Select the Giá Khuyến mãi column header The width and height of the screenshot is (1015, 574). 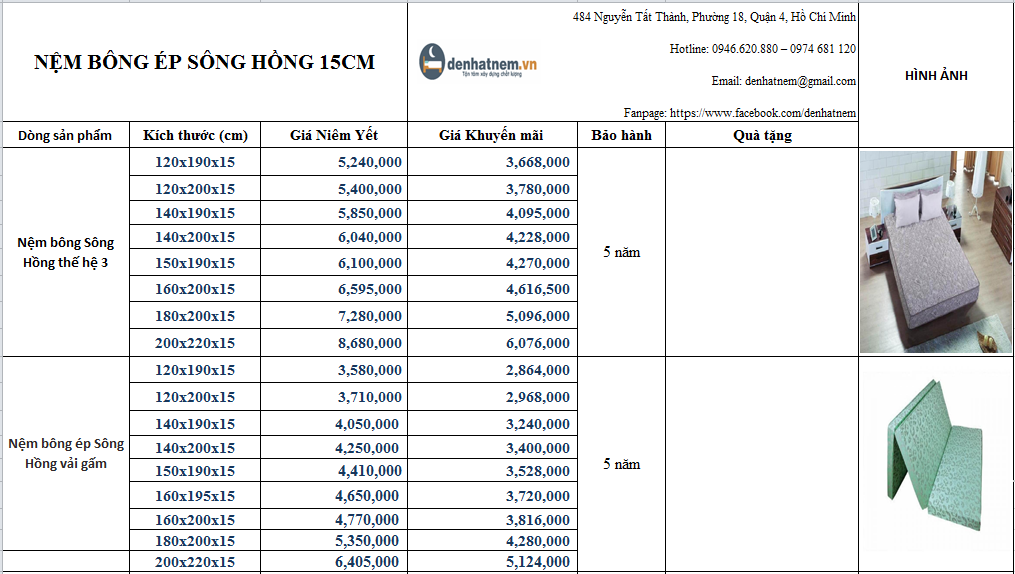[492, 135]
